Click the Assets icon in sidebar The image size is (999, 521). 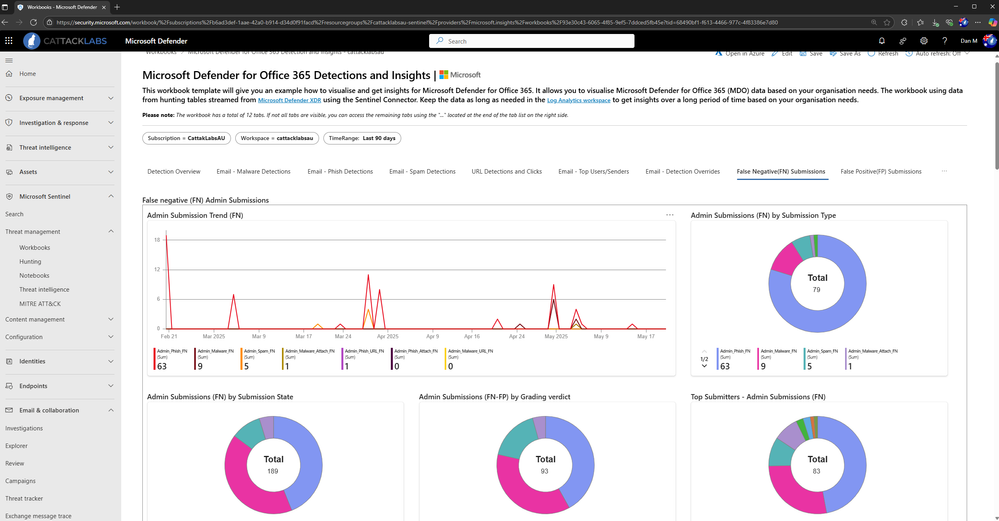point(9,172)
